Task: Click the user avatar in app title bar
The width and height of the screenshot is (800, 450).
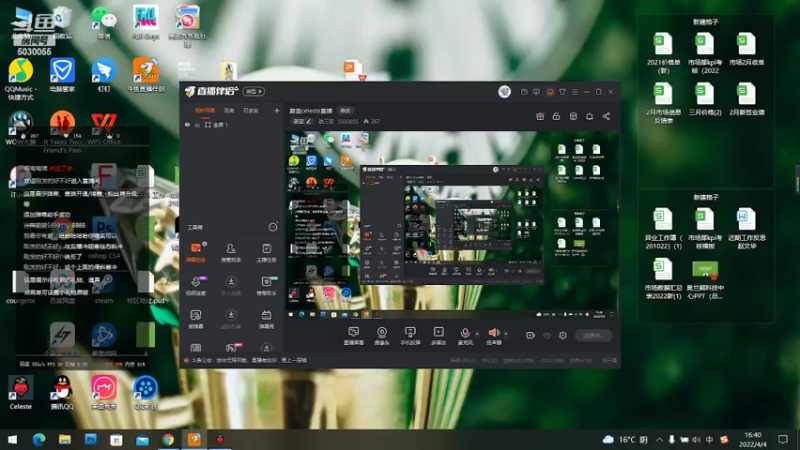Action: tap(504, 91)
